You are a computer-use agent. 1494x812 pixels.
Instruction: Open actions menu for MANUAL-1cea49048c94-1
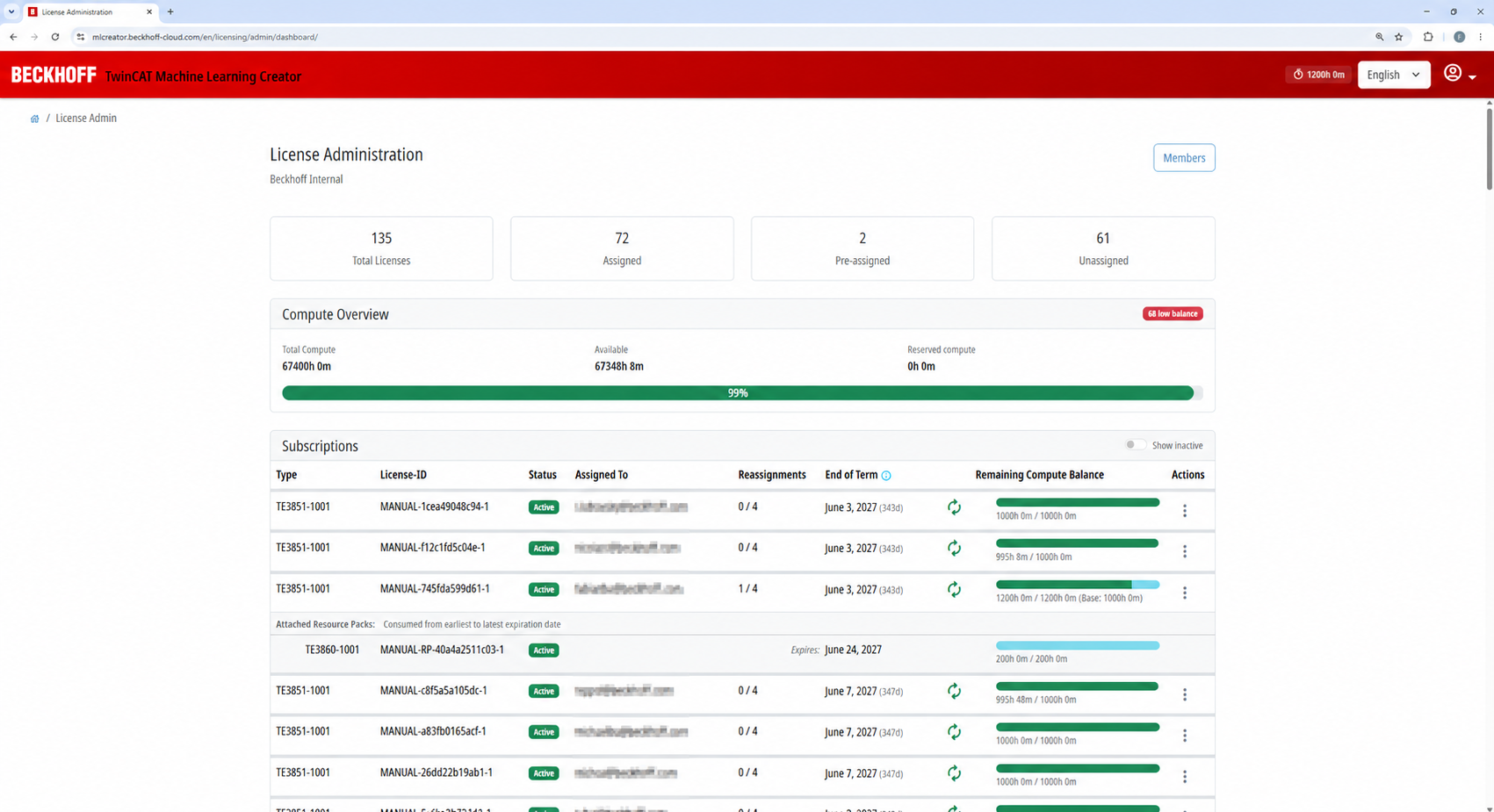click(x=1184, y=511)
